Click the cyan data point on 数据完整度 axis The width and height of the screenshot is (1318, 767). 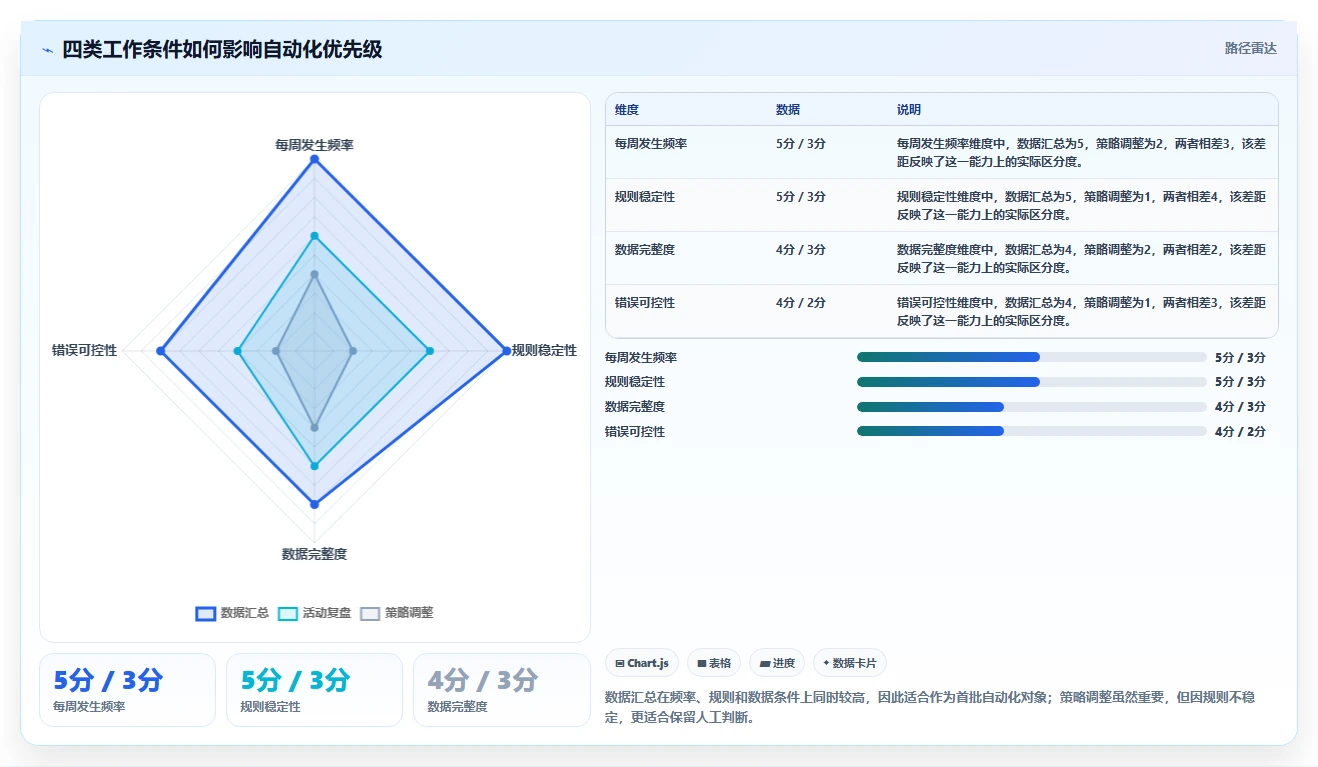point(314,466)
